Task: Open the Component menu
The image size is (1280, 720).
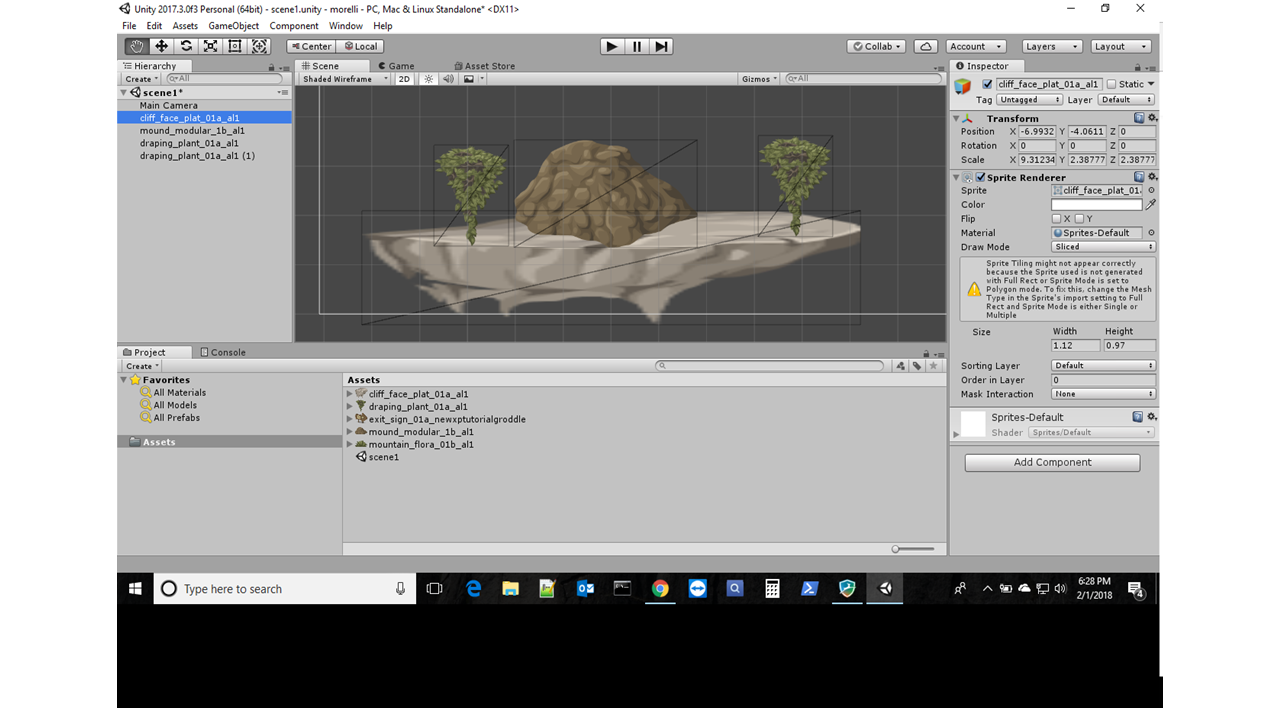Action: coord(294,26)
